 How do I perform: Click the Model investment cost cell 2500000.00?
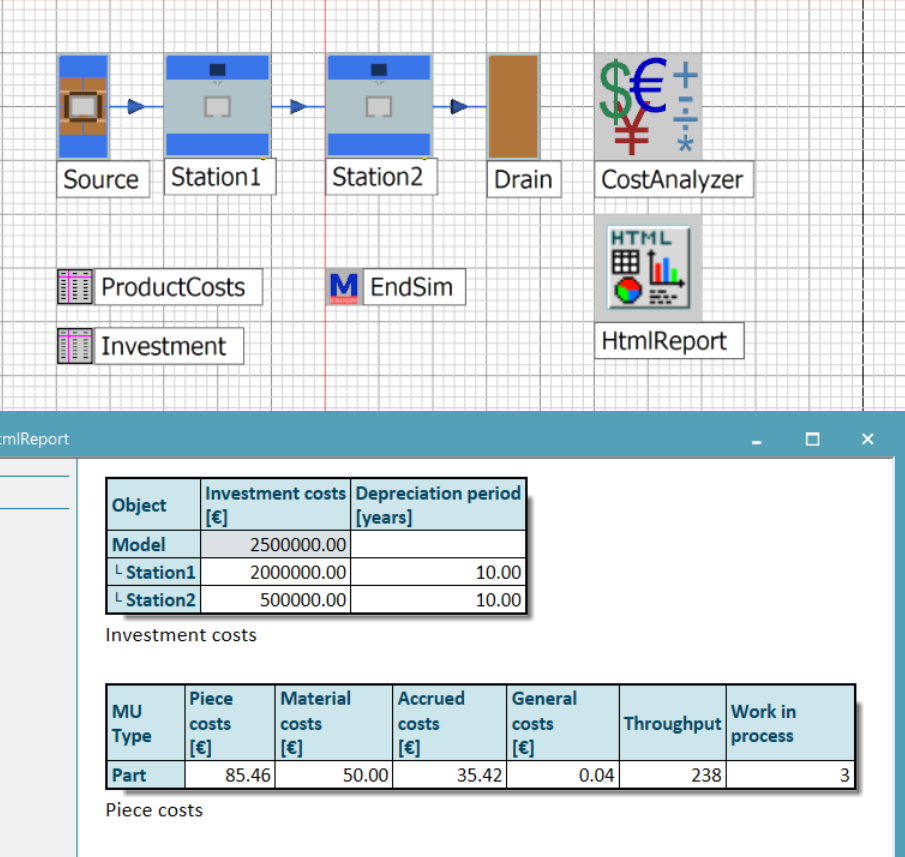coord(275,545)
